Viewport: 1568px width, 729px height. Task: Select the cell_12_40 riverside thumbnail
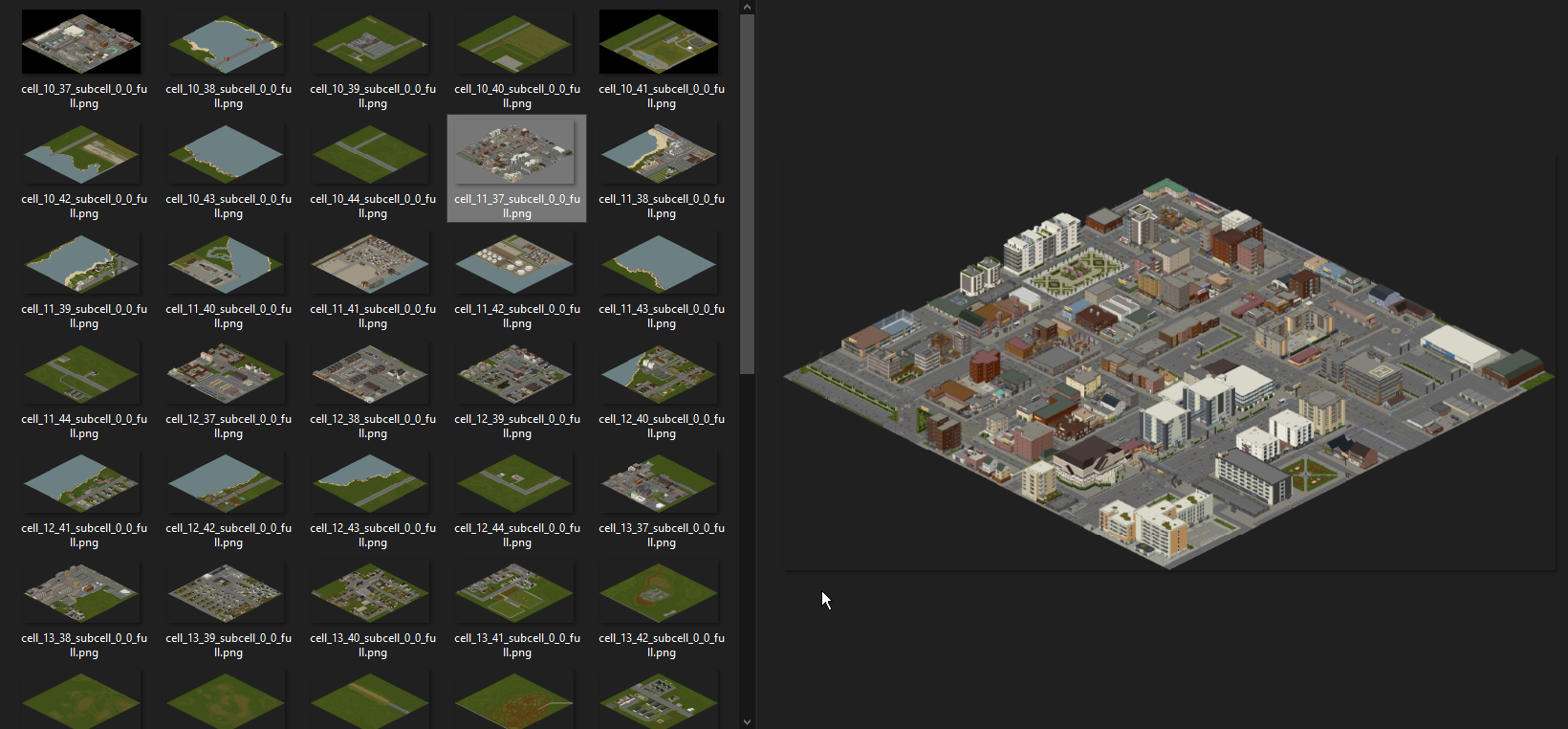pos(659,373)
